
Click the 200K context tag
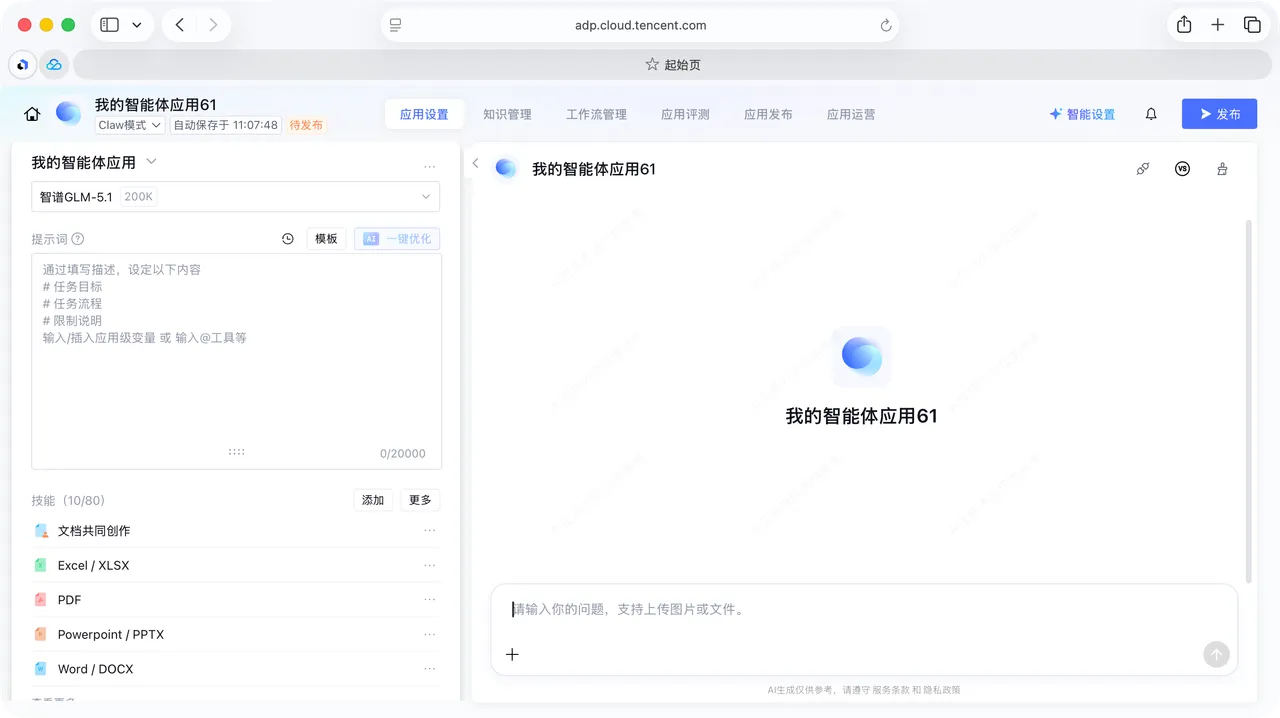click(138, 197)
